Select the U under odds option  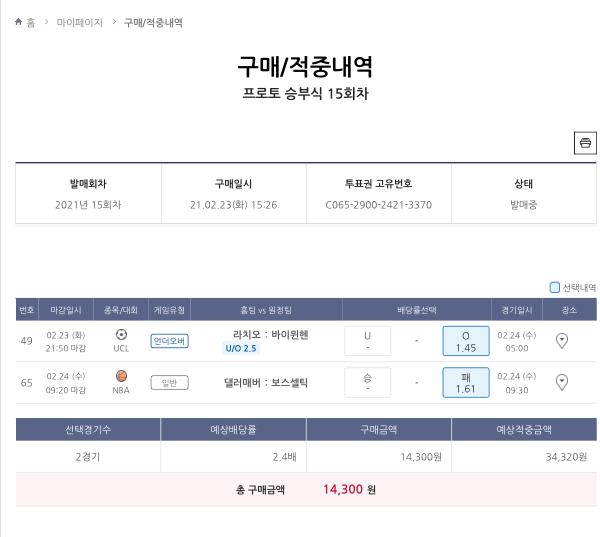(x=367, y=341)
